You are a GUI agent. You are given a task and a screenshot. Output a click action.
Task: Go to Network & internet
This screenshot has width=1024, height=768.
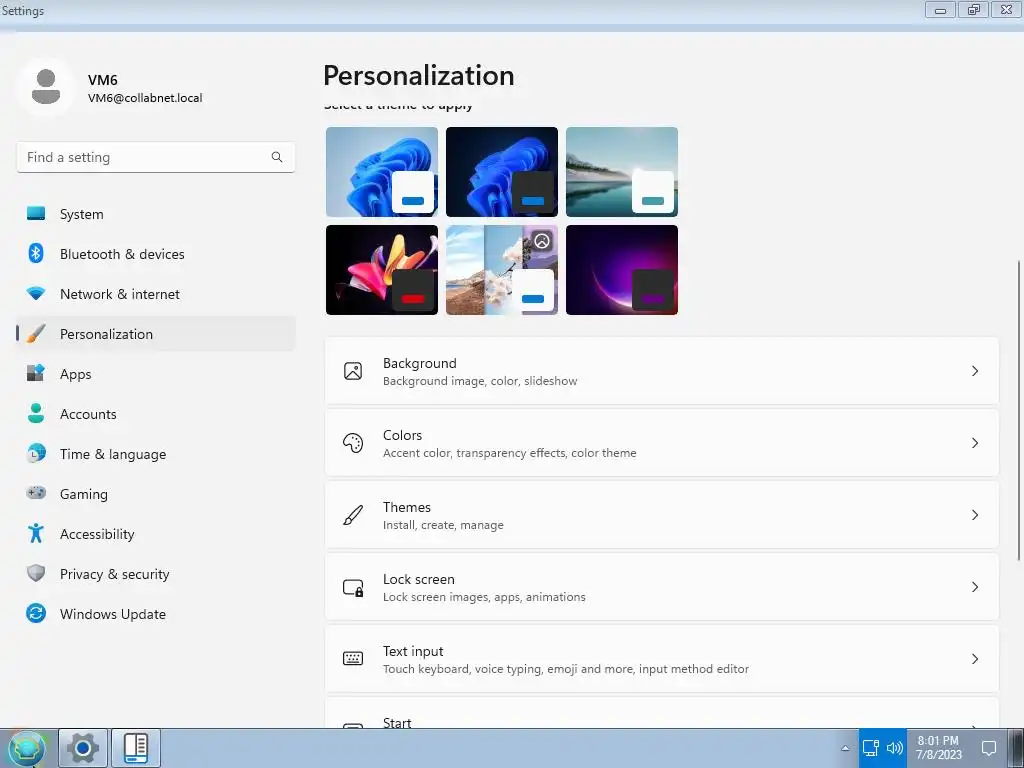point(156,294)
